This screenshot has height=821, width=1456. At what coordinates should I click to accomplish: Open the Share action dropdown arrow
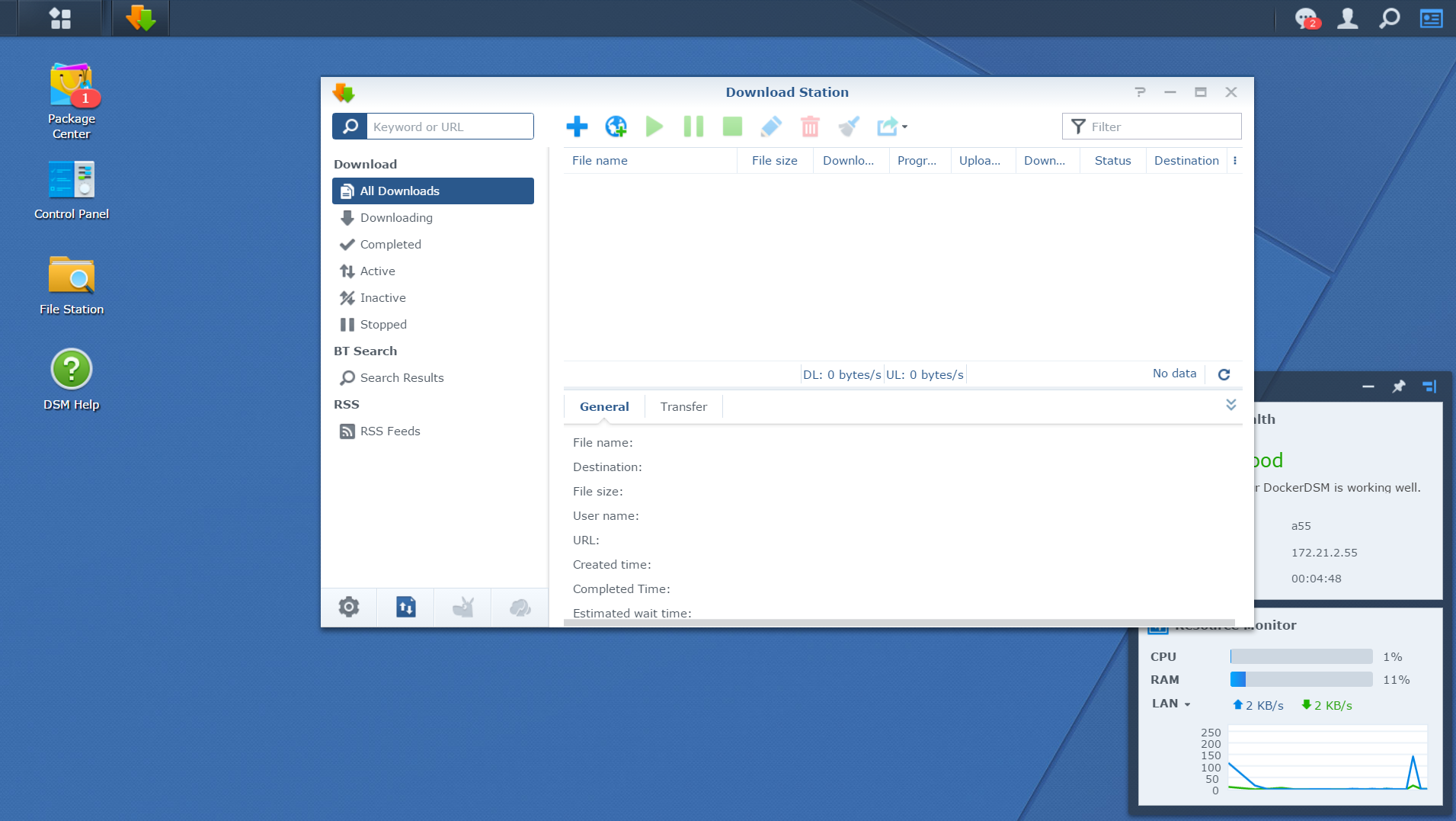click(x=904, y=127)
